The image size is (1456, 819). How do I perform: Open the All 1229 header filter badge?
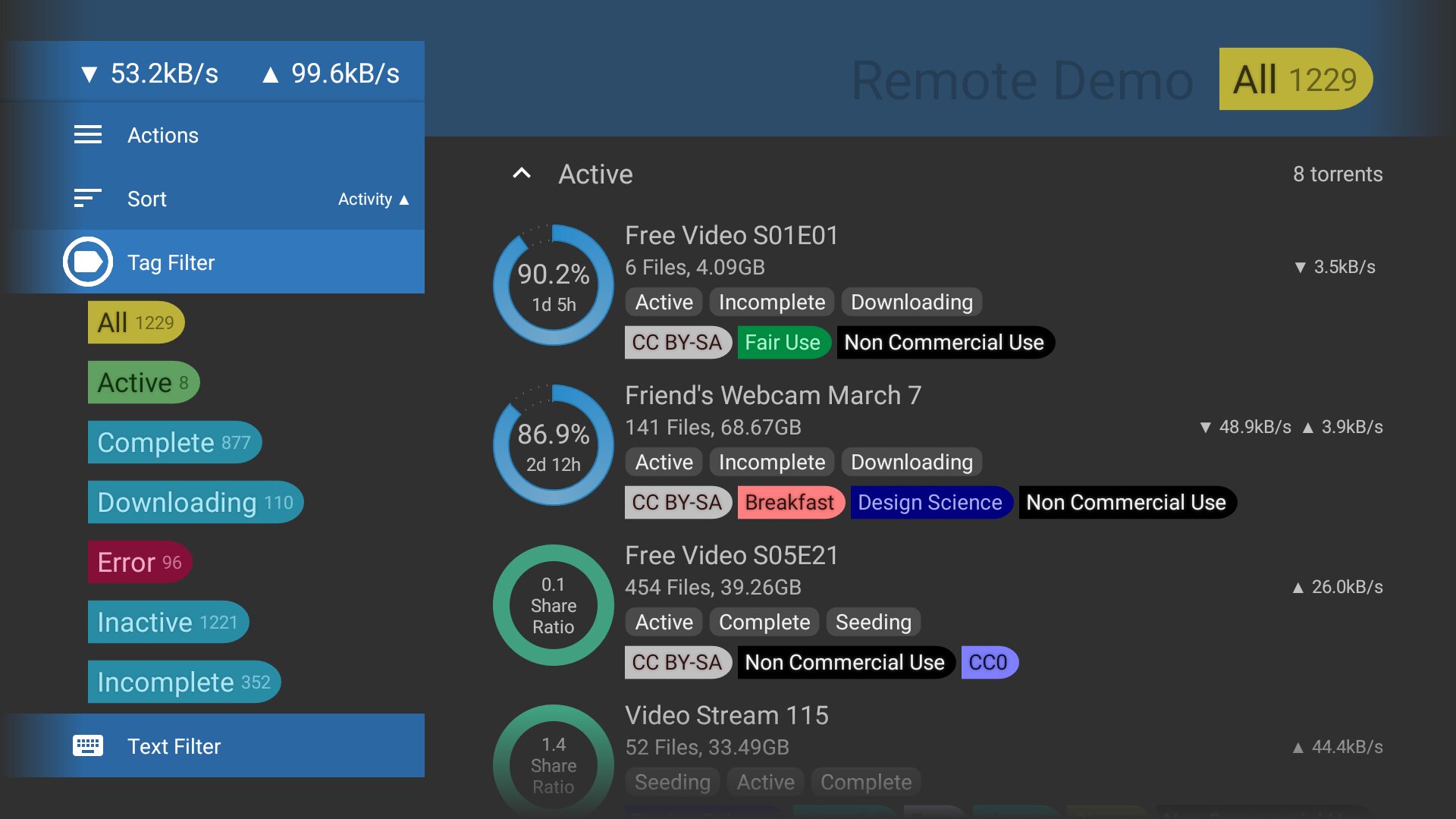(1295, 80)
